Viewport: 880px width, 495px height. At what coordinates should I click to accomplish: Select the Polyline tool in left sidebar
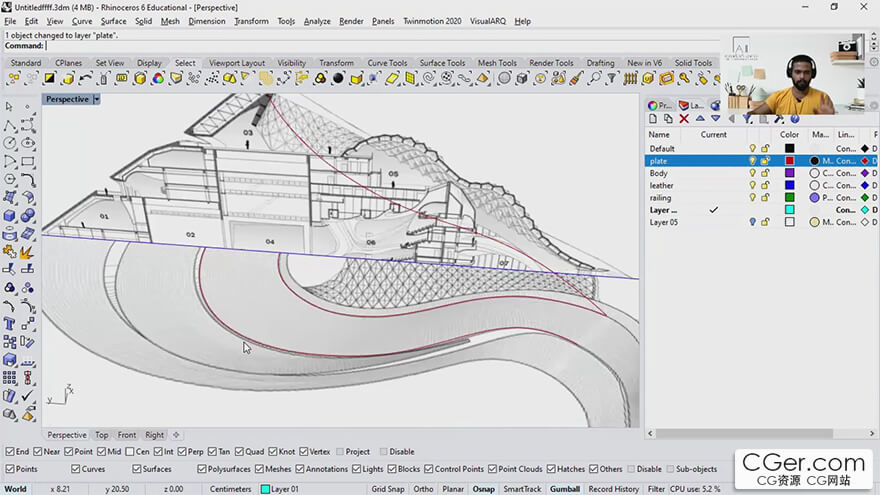9,125
